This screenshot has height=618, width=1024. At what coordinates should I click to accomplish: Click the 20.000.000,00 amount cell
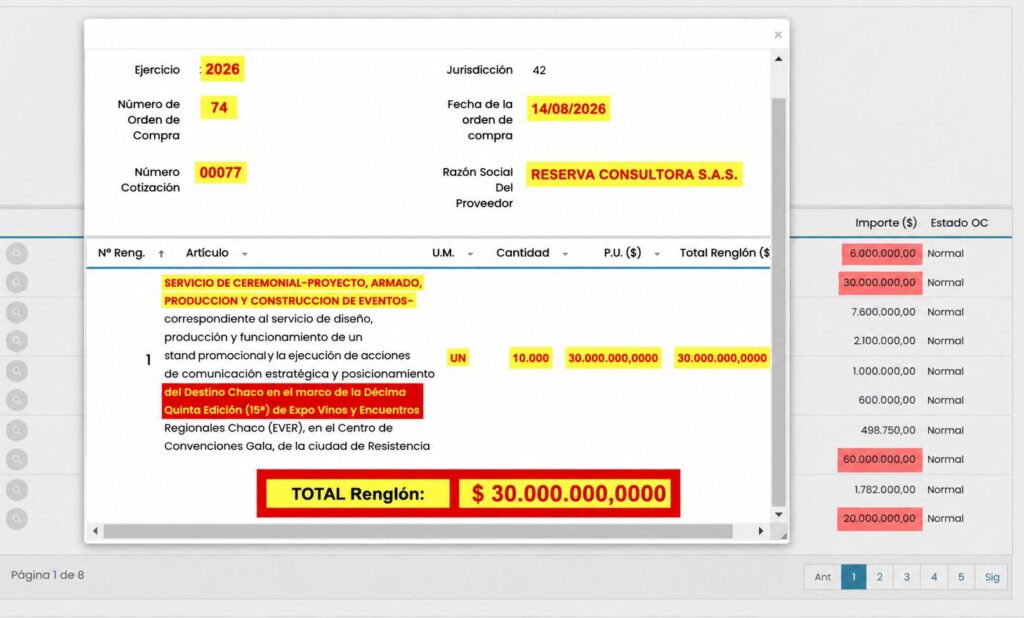pos(880,519)
